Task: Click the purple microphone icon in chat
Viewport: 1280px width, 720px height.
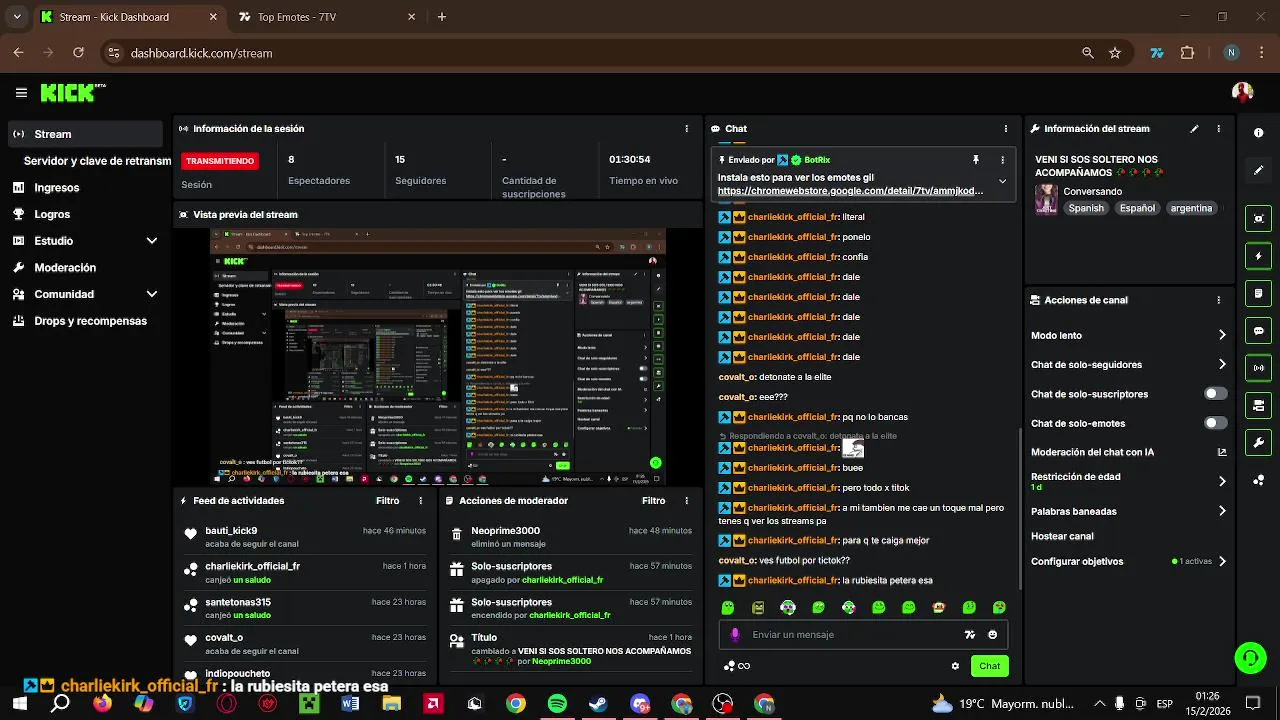Action: pyautogui.click(x=735, y=634)
